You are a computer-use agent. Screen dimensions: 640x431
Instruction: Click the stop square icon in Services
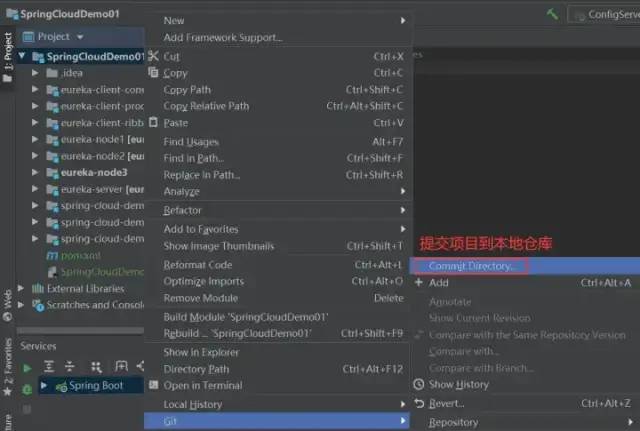pyautogui.click(x=27, y=409)
